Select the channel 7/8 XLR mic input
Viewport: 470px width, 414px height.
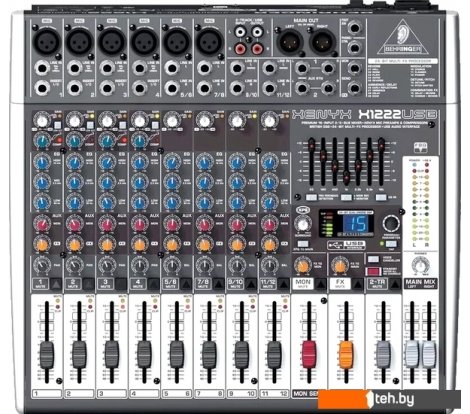tap(209, 42)
